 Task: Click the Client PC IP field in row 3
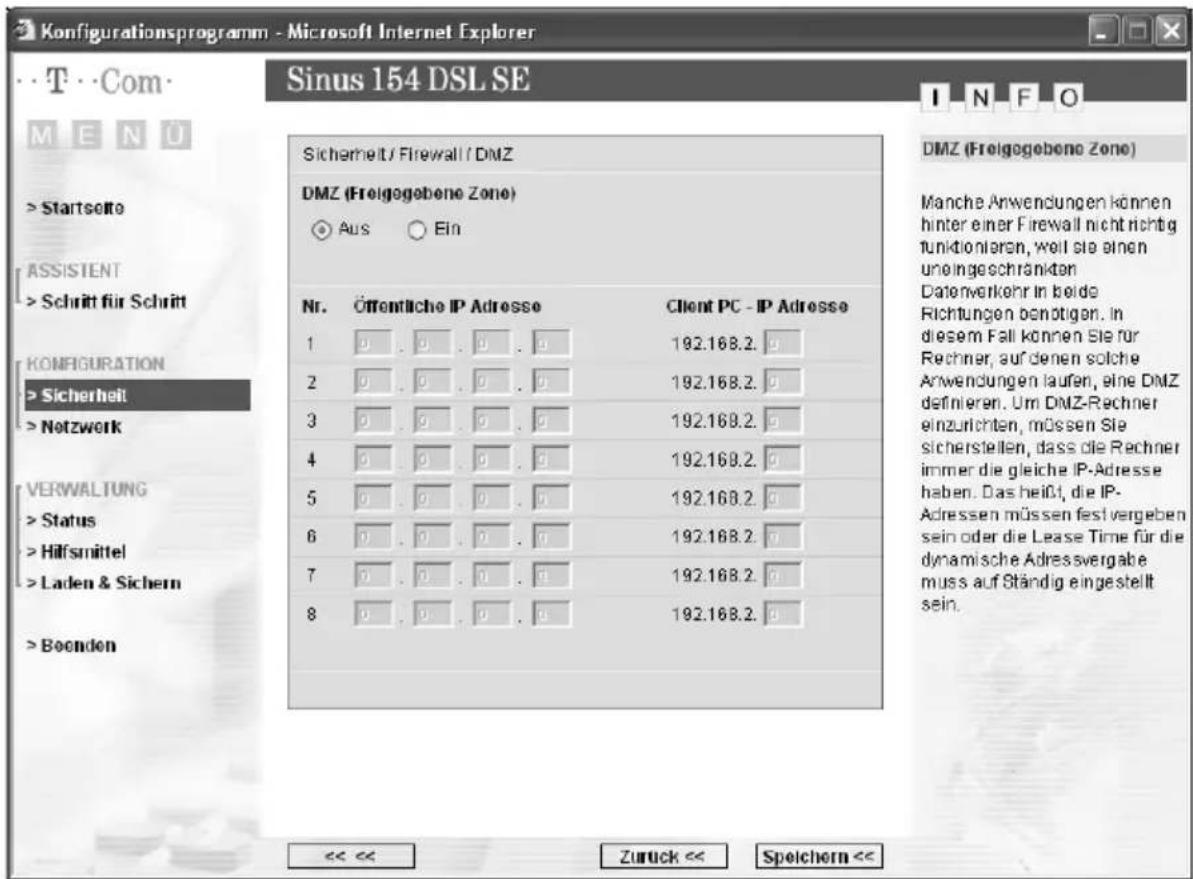782,420
